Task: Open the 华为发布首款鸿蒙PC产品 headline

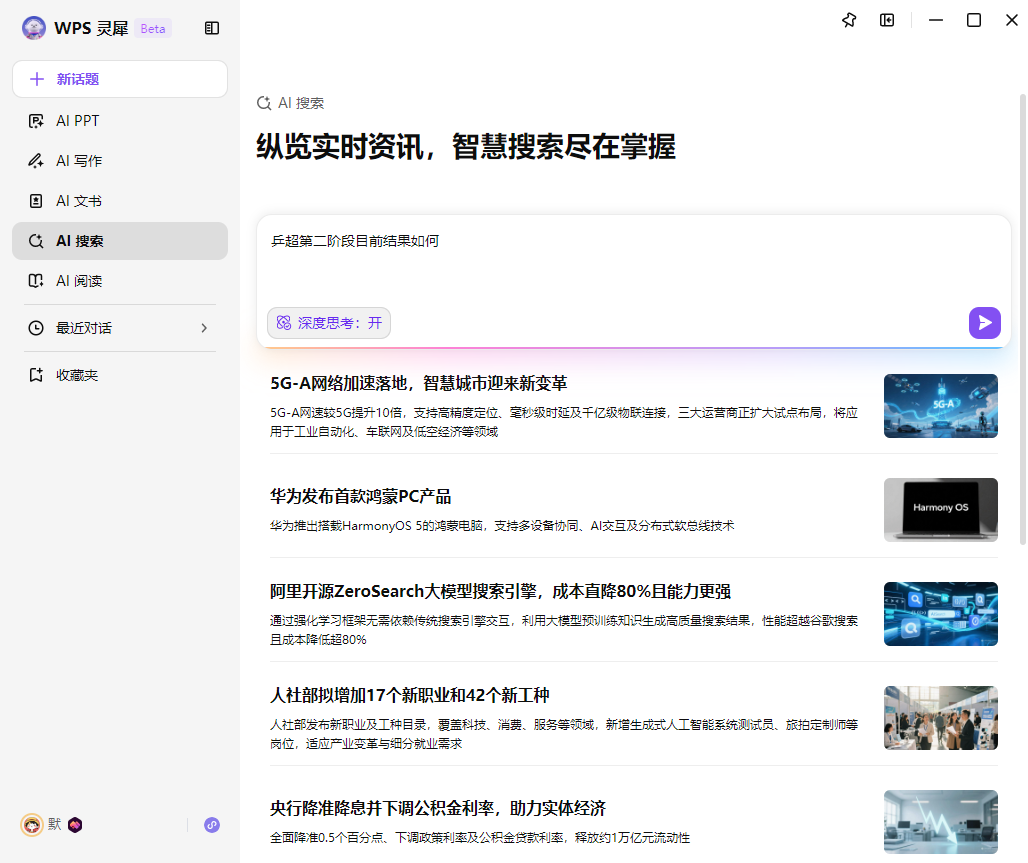Action: pyautogui.click(x=360, y=496)
